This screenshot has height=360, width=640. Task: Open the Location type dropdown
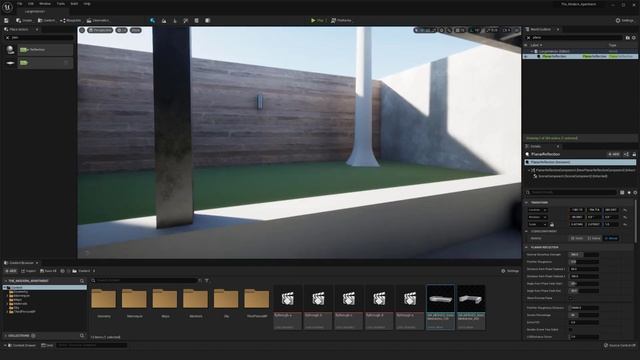[538, 210]
